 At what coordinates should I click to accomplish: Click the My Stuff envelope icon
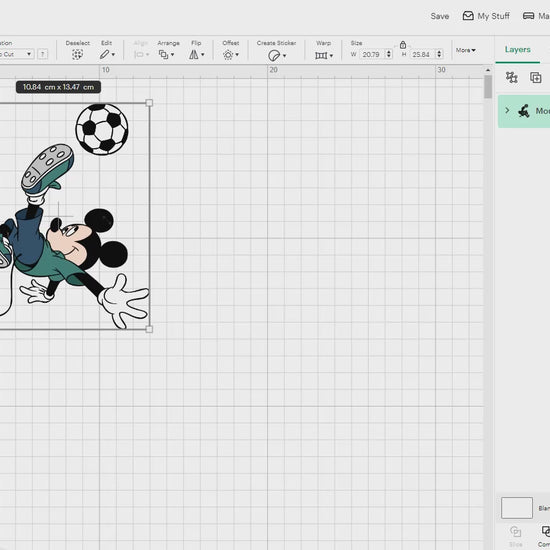[x=468, y=16]
